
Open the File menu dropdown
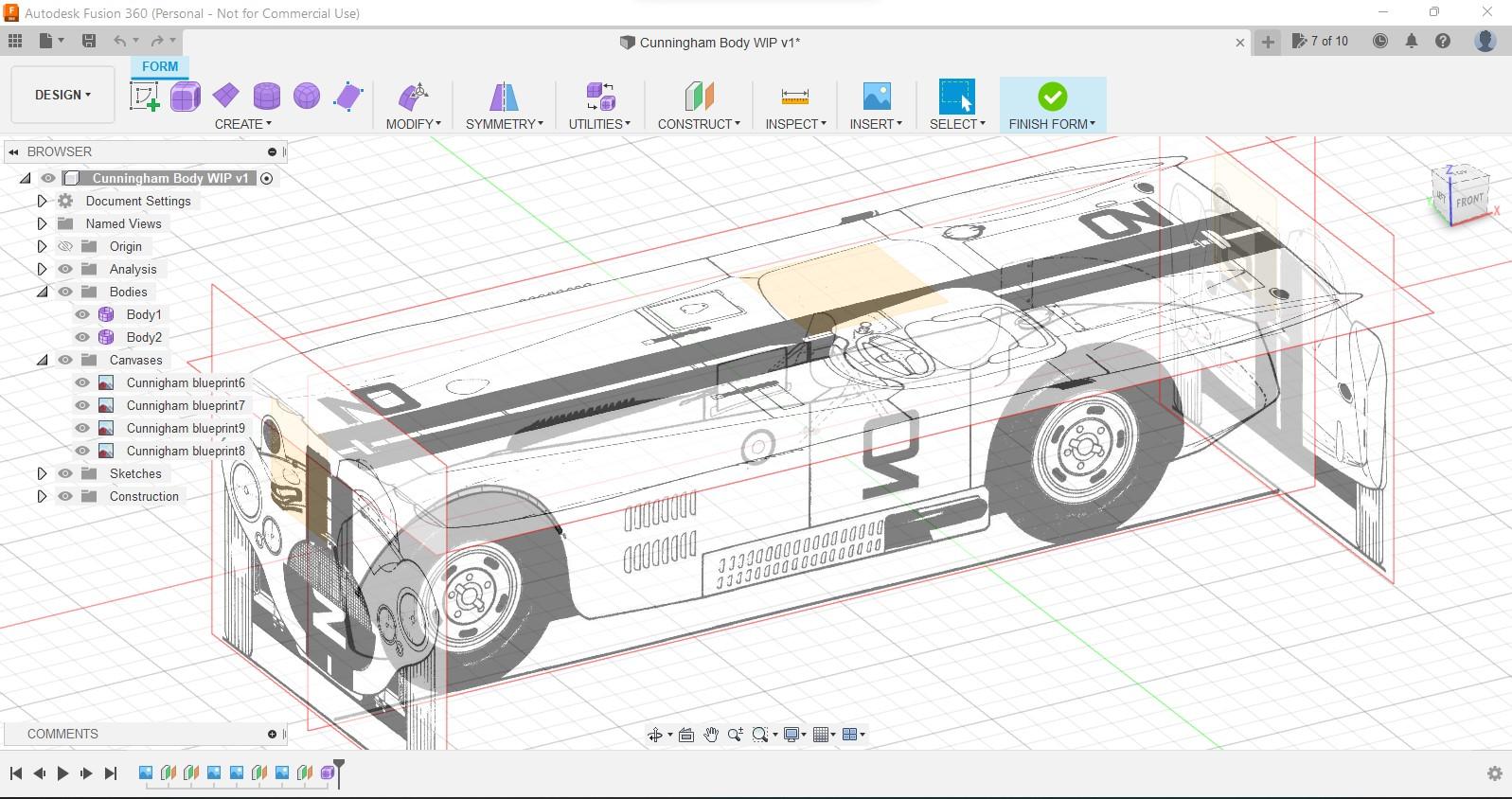pos(51,41)
